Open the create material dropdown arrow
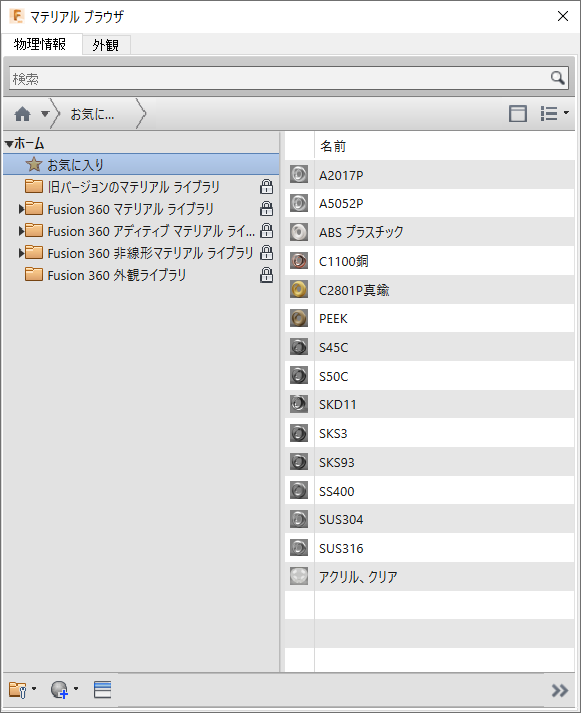This screenshot has width=581, height=713. 75,688
